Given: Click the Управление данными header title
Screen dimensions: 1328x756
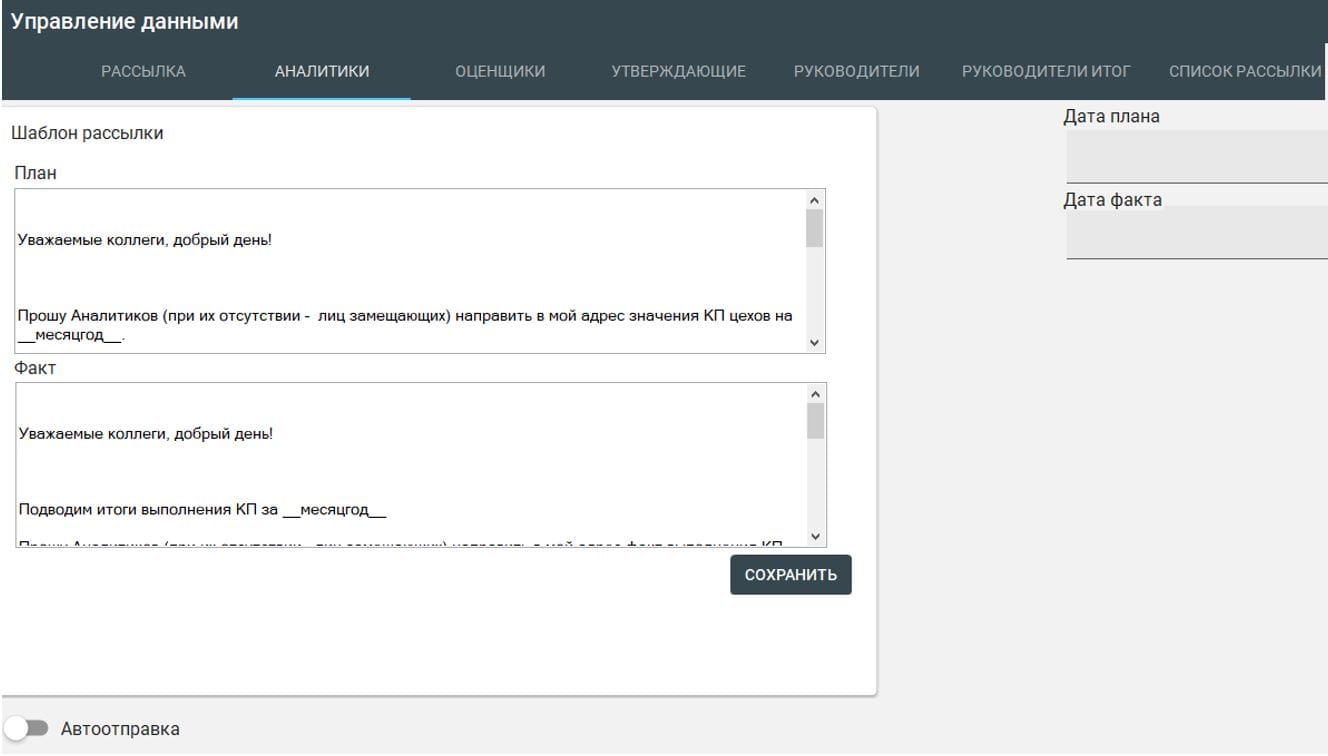Looking at the screenshot, I should 125,21.
